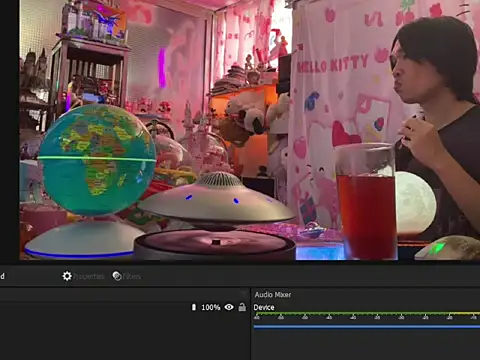Toggle source visibility eye icon
This screenshot has width=480, height=360.
pyautogui.click(x=229, y=307)
